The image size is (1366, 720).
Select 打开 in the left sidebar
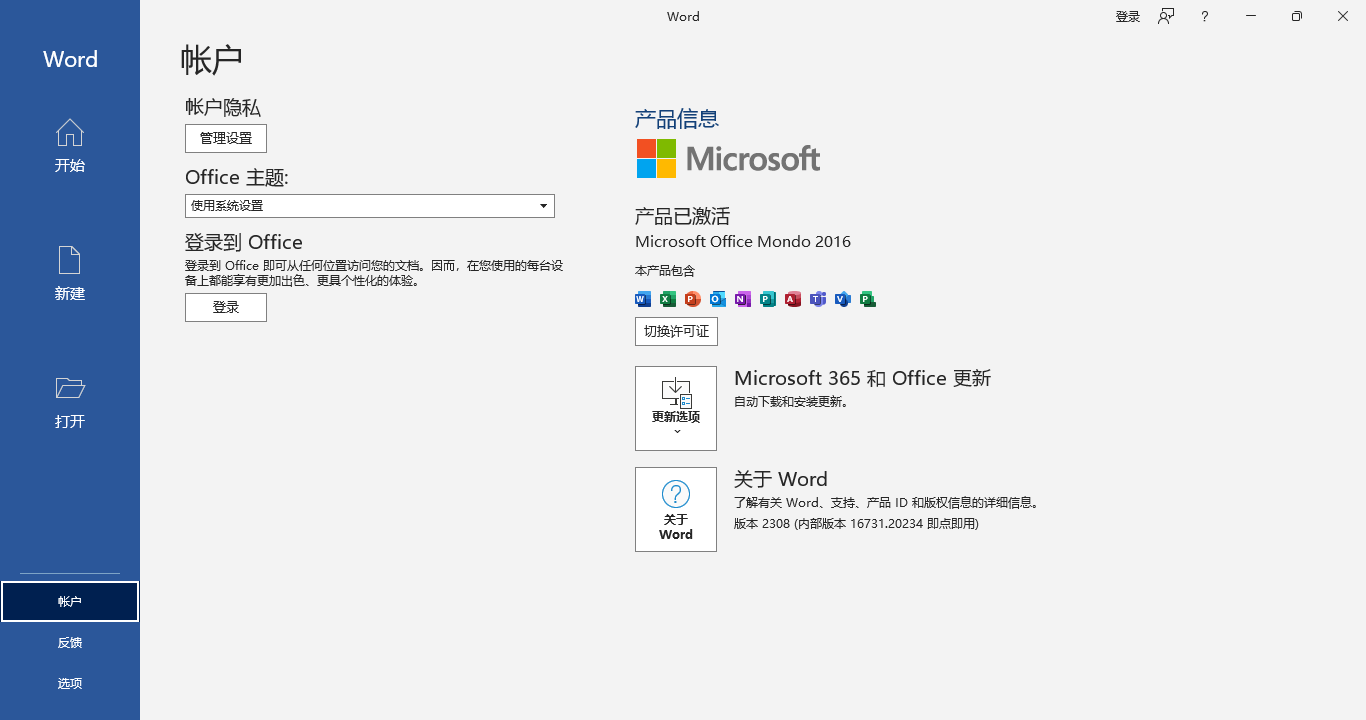(x=70, y=402)
